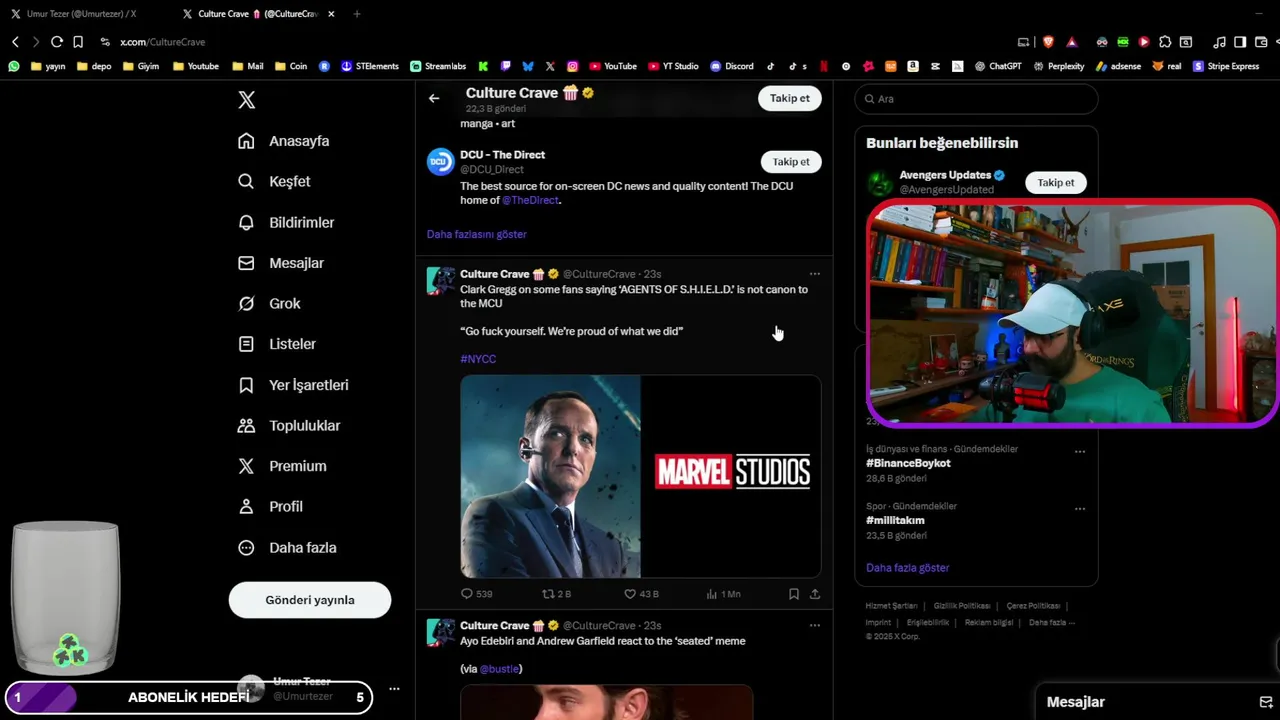Open browser extensions puzzle icon
This screenshot has width=1280, height=720.
click(x=1165, y=42)
